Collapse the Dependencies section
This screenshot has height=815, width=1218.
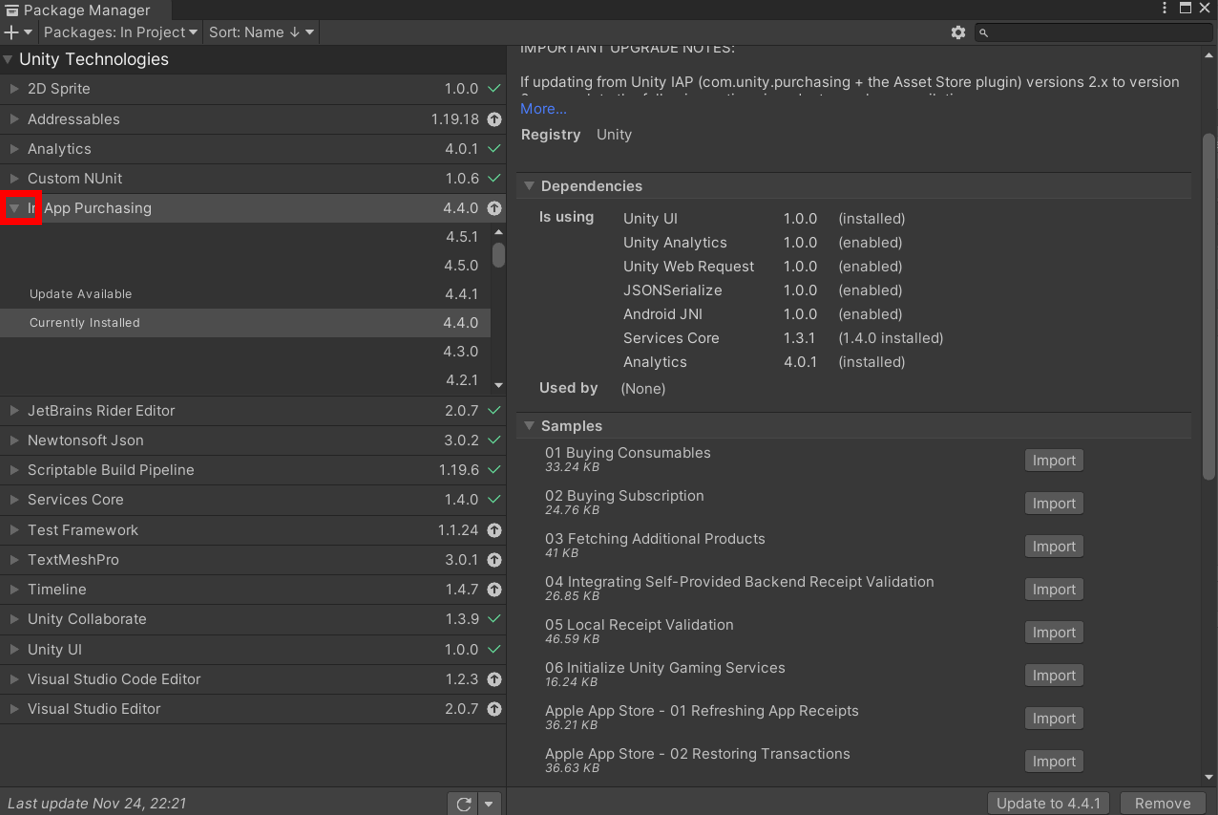(529, 186)
